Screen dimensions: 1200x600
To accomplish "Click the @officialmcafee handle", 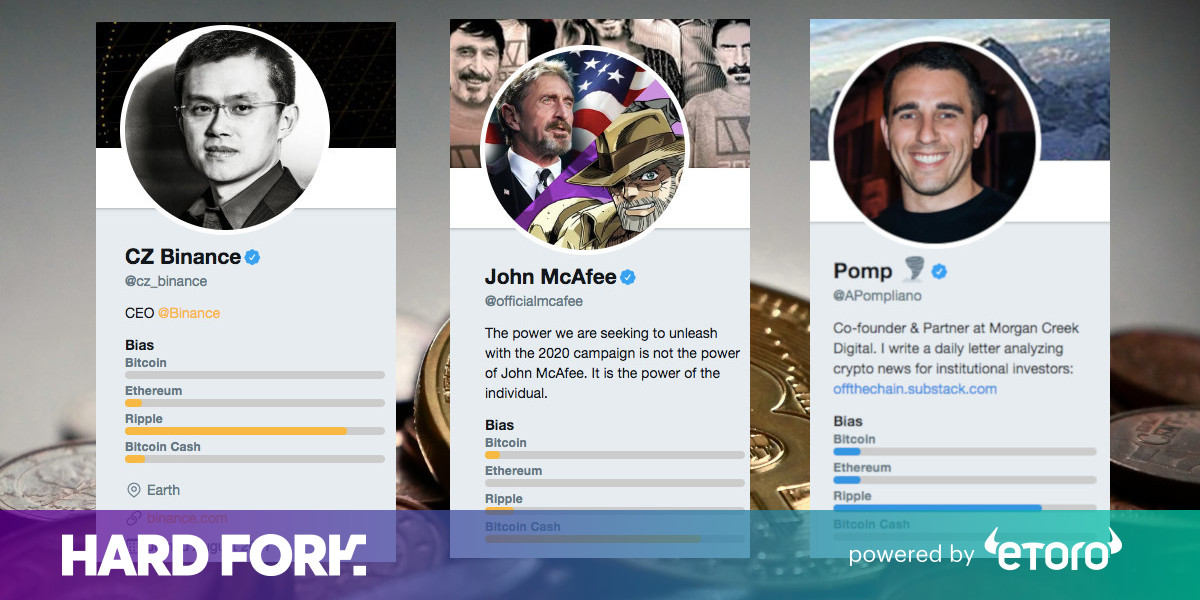I will [x=534, y=301].
